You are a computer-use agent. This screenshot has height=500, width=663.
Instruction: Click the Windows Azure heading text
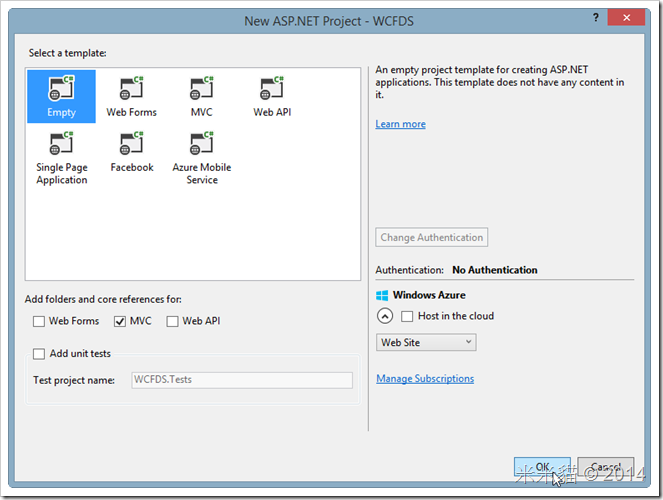[x=429, y=295]
